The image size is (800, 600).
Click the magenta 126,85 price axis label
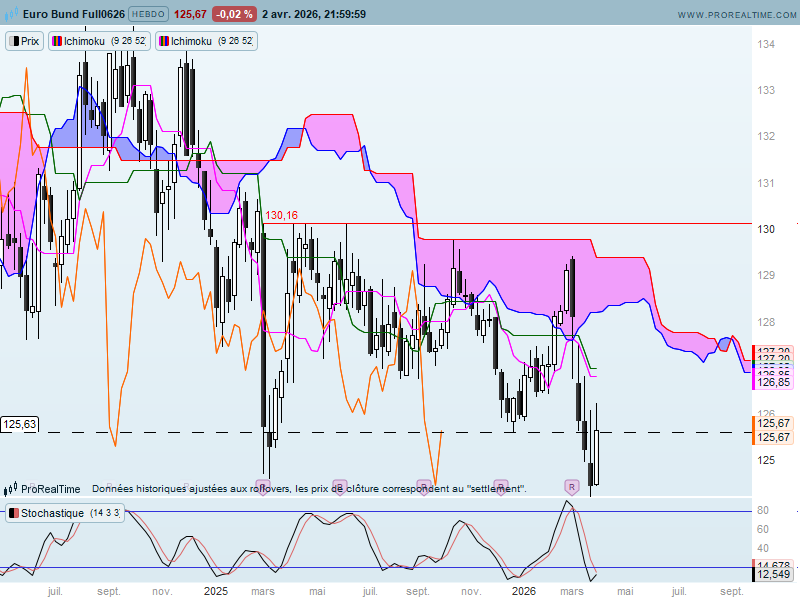pos(773,382)
